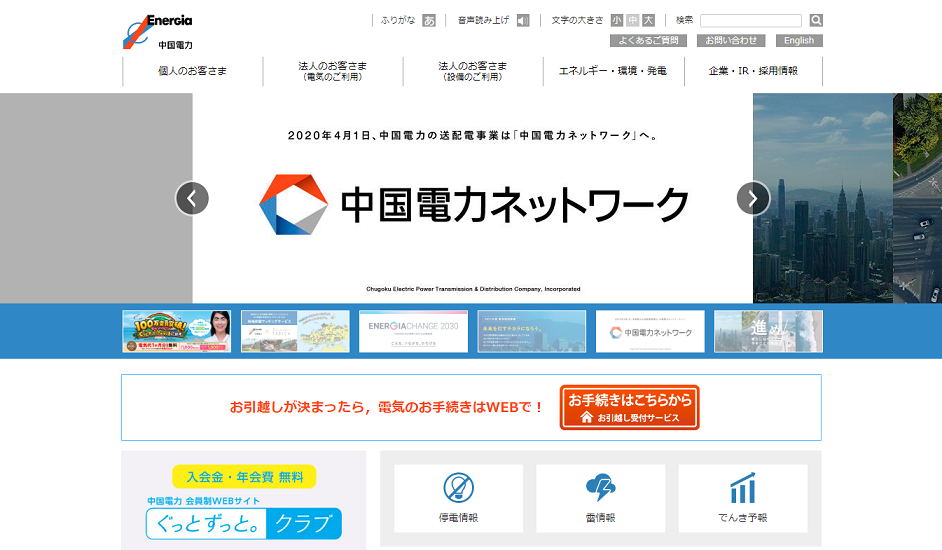Set text size to small (小)

(x=617, y=20)
